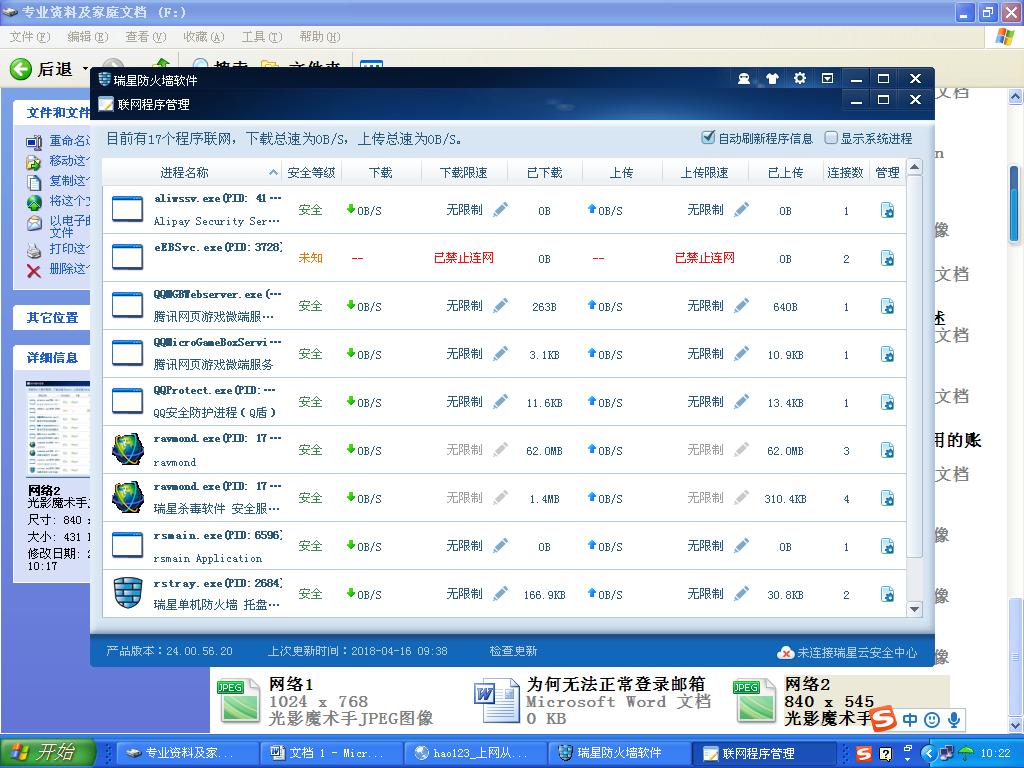Click 检查更新 link in status bar
1024x768 pixels.
[x=513, y=651]
